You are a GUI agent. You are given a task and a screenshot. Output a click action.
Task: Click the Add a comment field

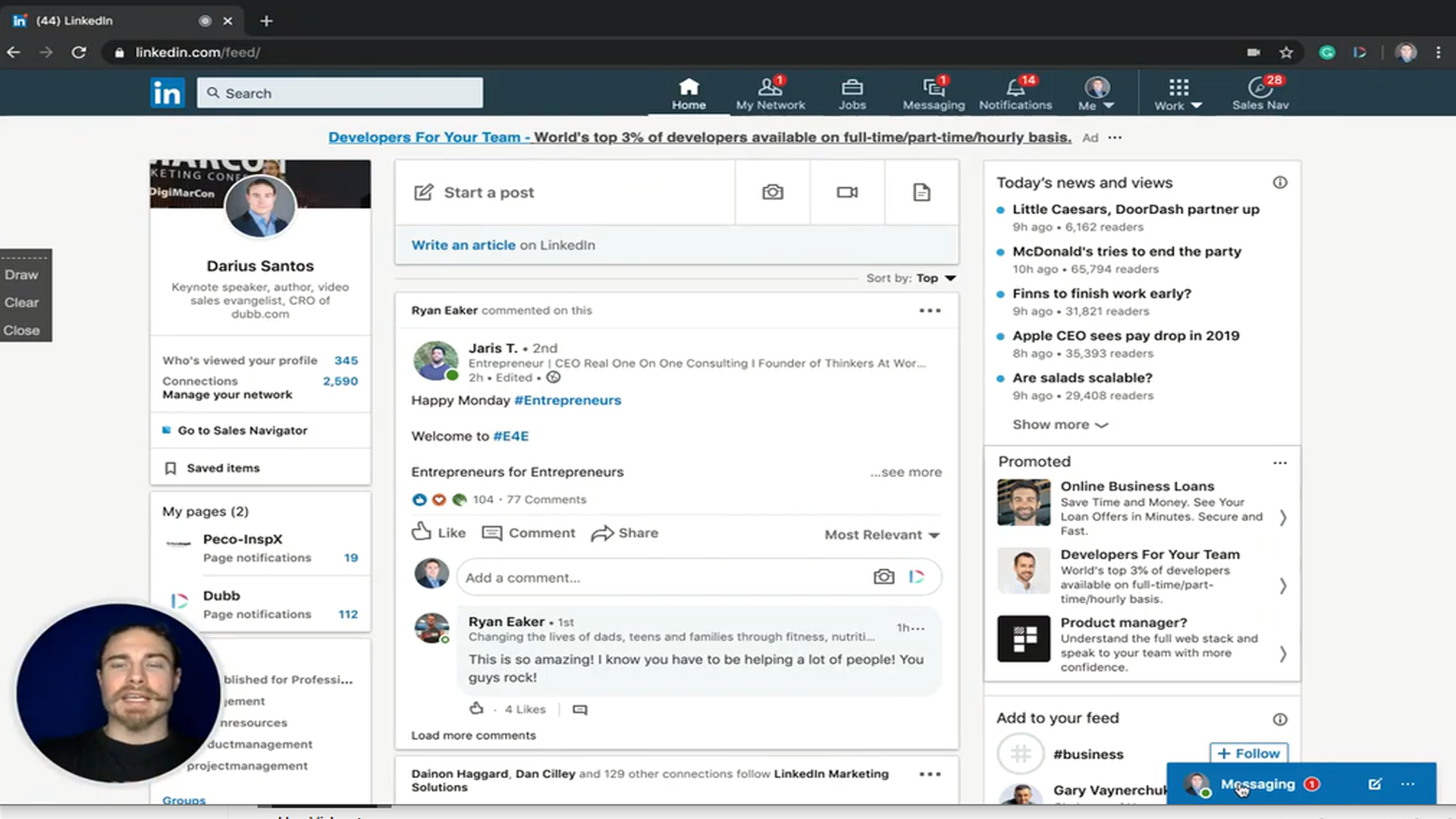pos(699,577)
